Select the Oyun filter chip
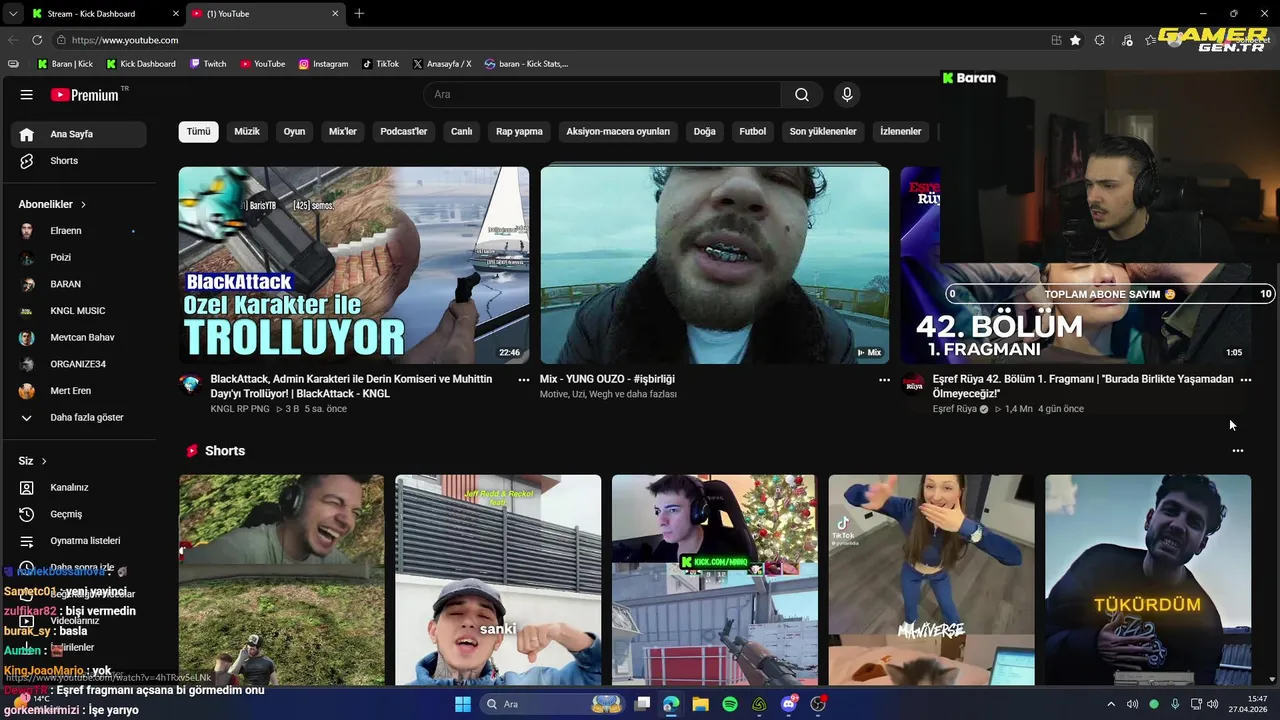 (x=294, y=131)
